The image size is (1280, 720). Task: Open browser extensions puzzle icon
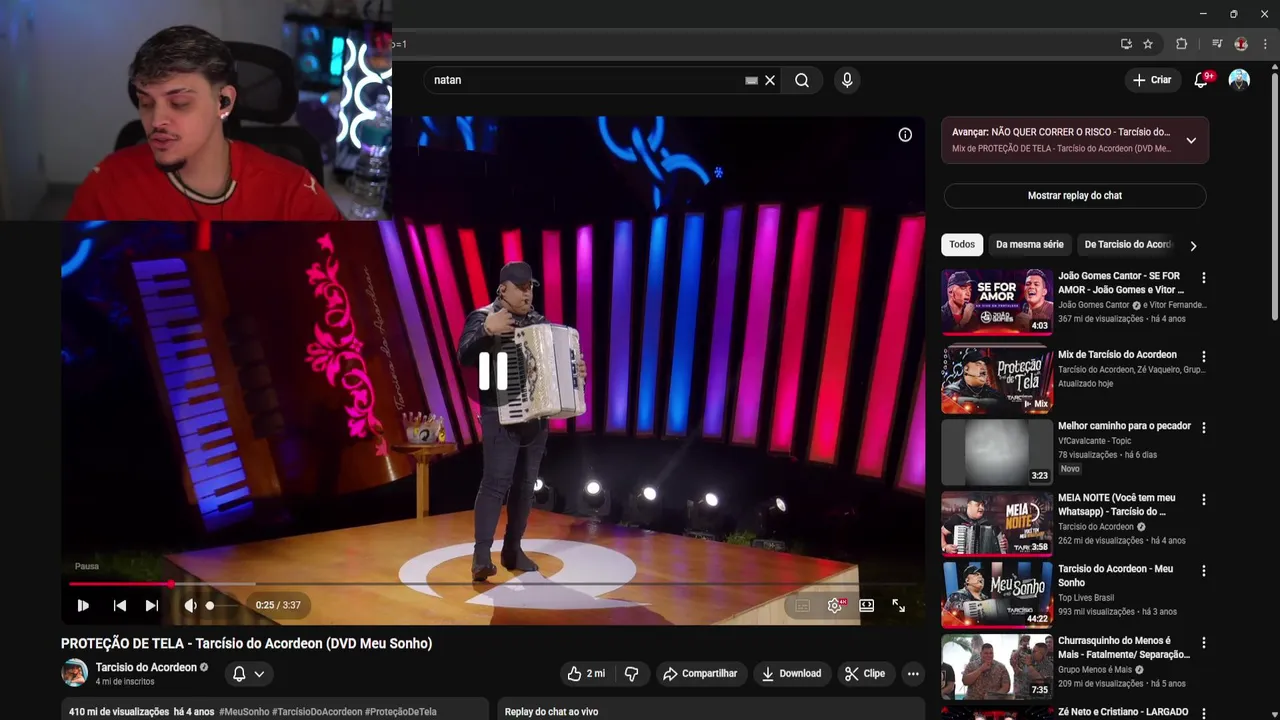coord(1181,44)
